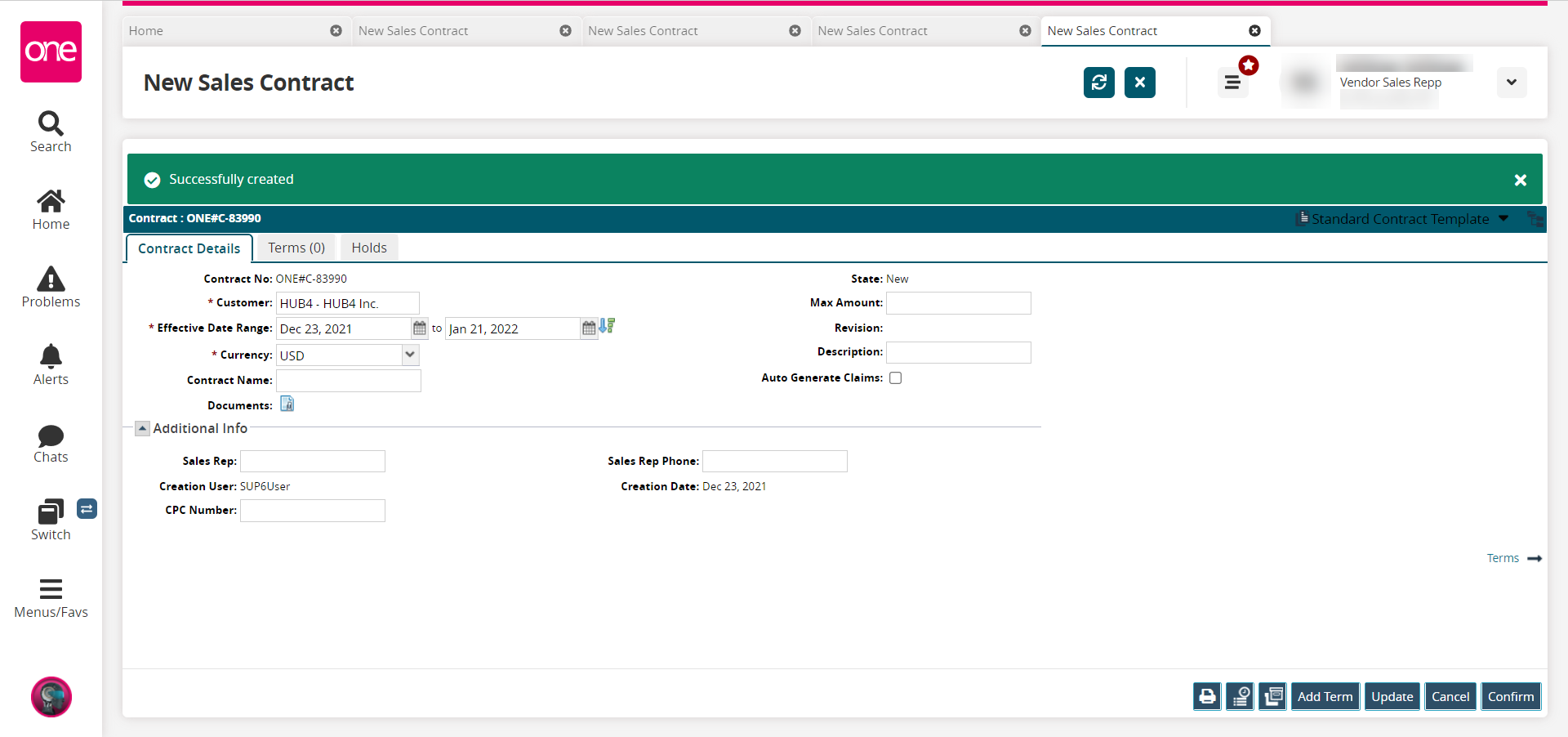Screen dimensions: 1568x737
Task: Expand the user profile dropdown arrow
Action: (x=1512, y=83)
